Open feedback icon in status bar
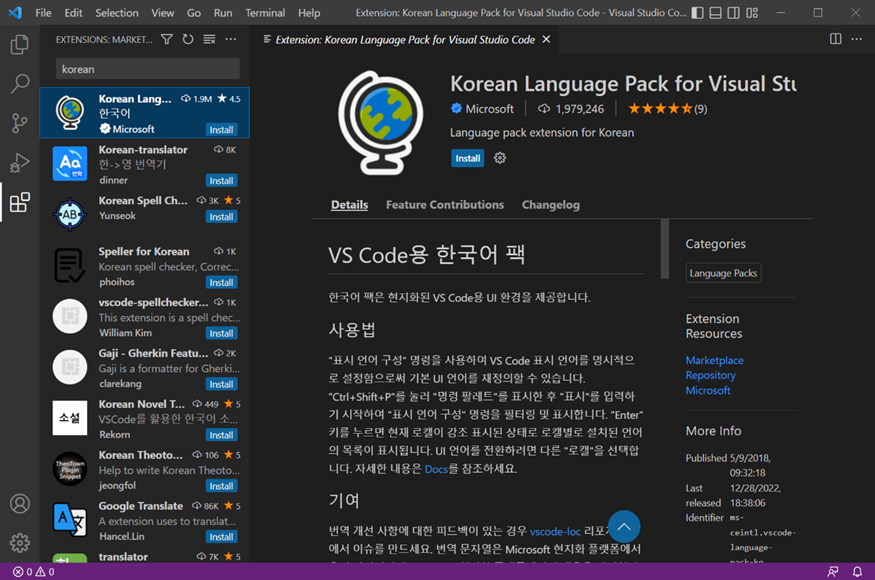Image resolution: width=875 pixels, height=580 pixels. (833, 572)
